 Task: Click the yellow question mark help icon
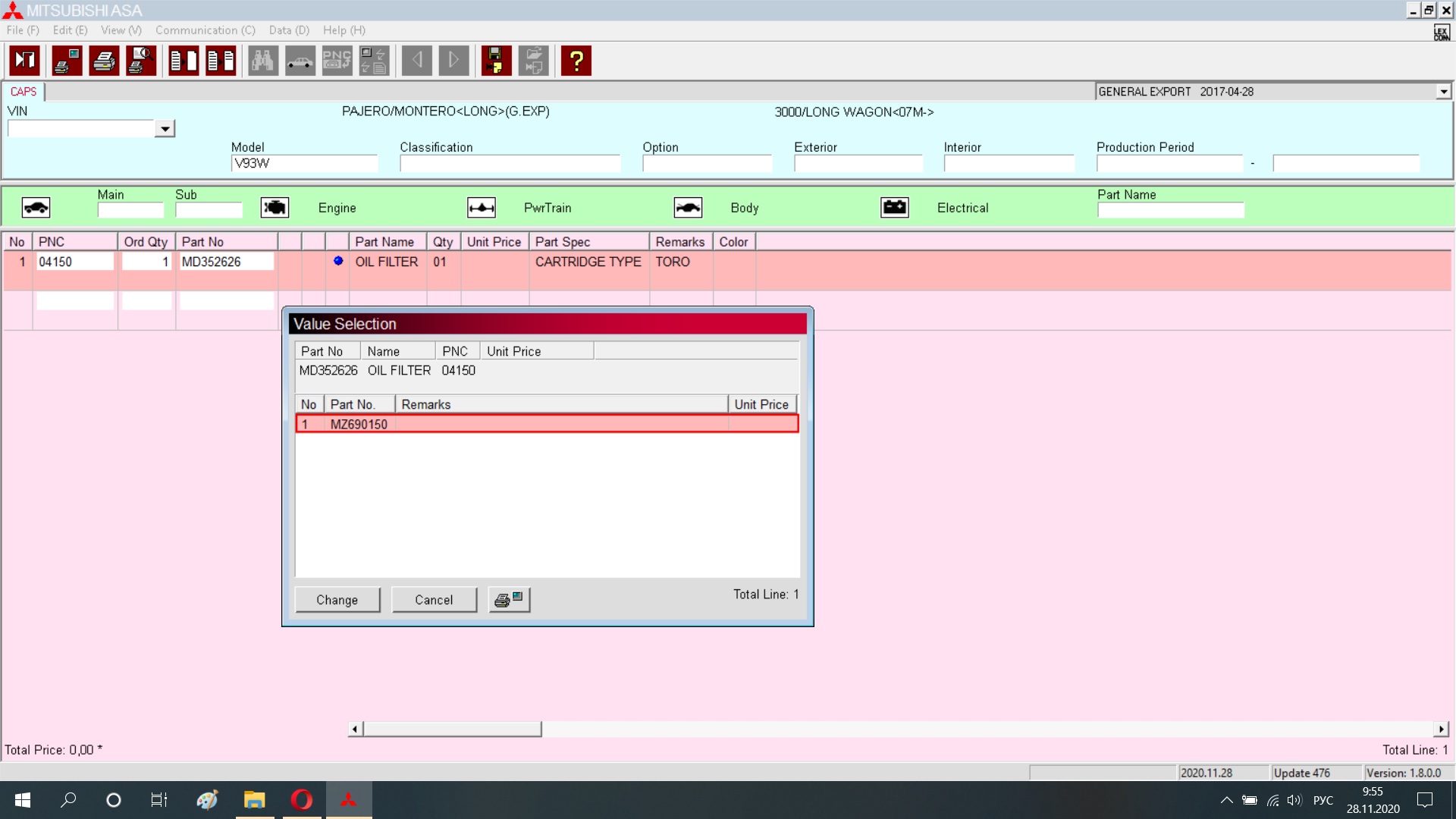pos(576,61)
